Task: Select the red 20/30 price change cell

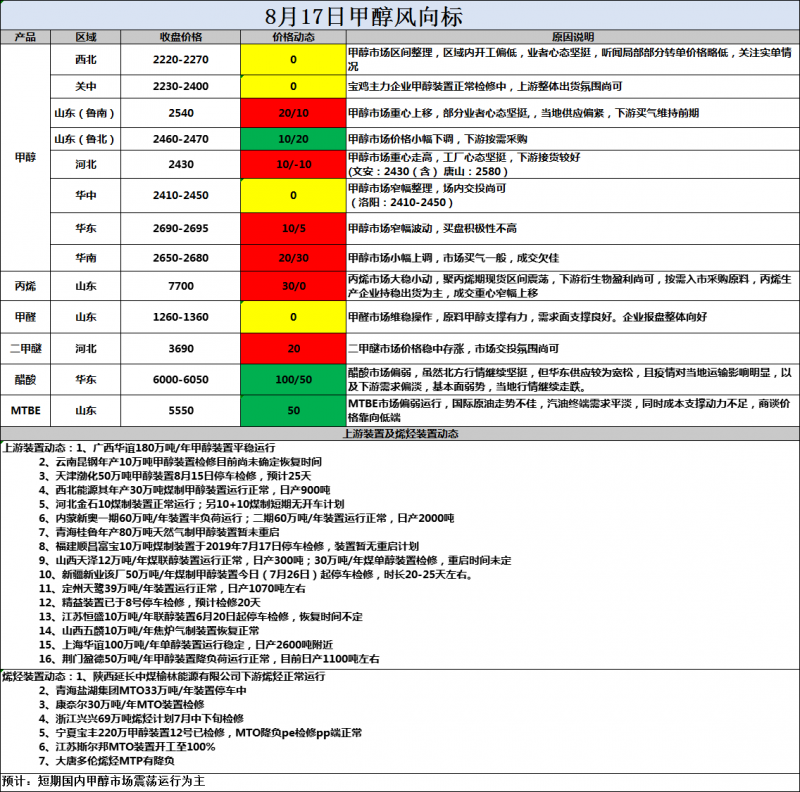Action: click(293, 258)
